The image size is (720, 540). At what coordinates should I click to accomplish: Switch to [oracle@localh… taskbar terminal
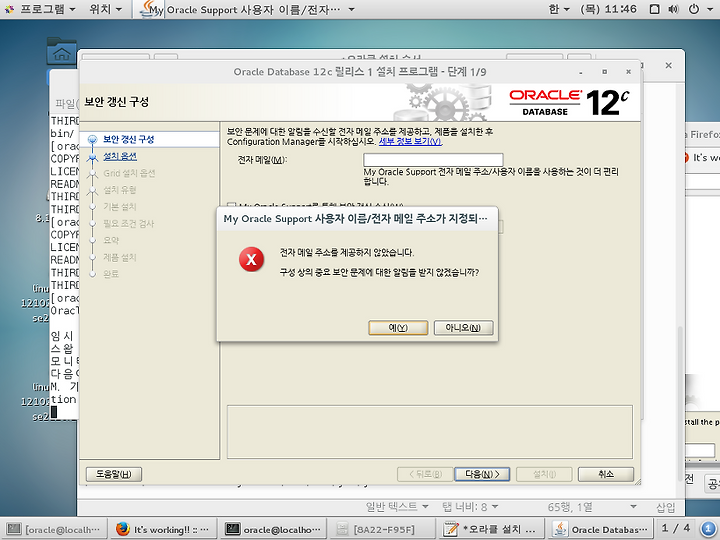[54, 529]
